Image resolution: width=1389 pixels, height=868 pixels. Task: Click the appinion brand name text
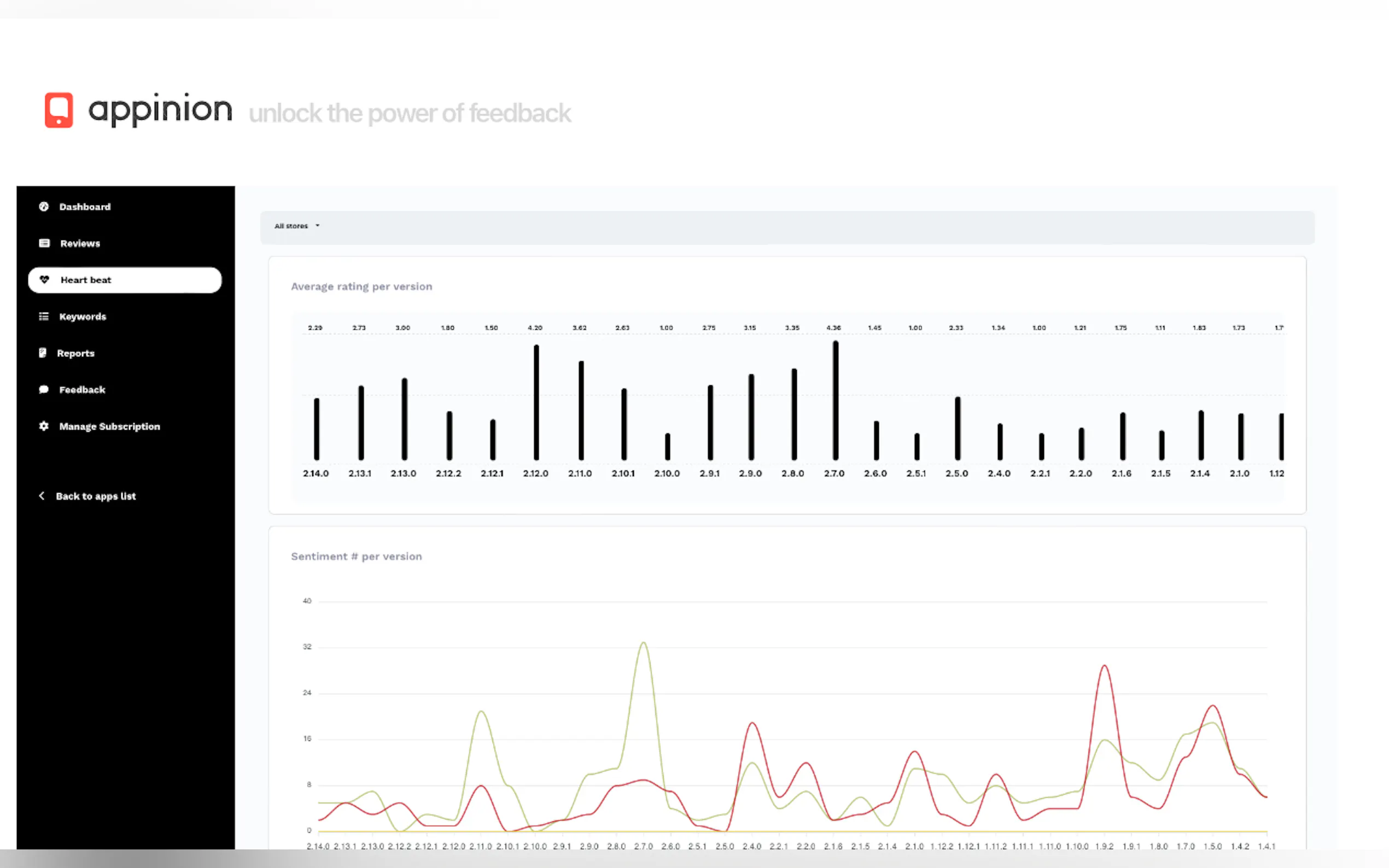pyautogui.click(x=160, y=109)
